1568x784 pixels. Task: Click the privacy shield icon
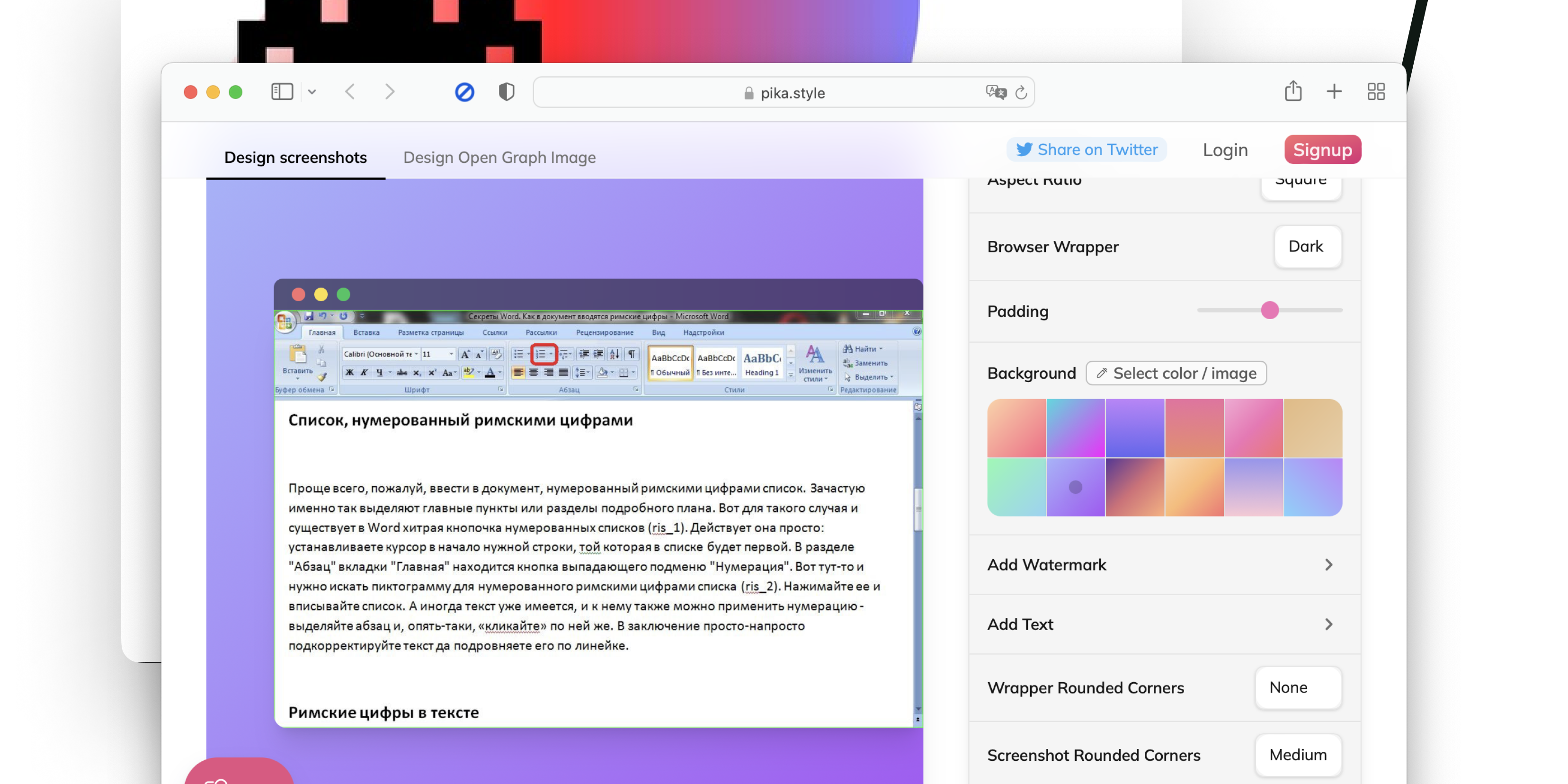click(507, 92)
